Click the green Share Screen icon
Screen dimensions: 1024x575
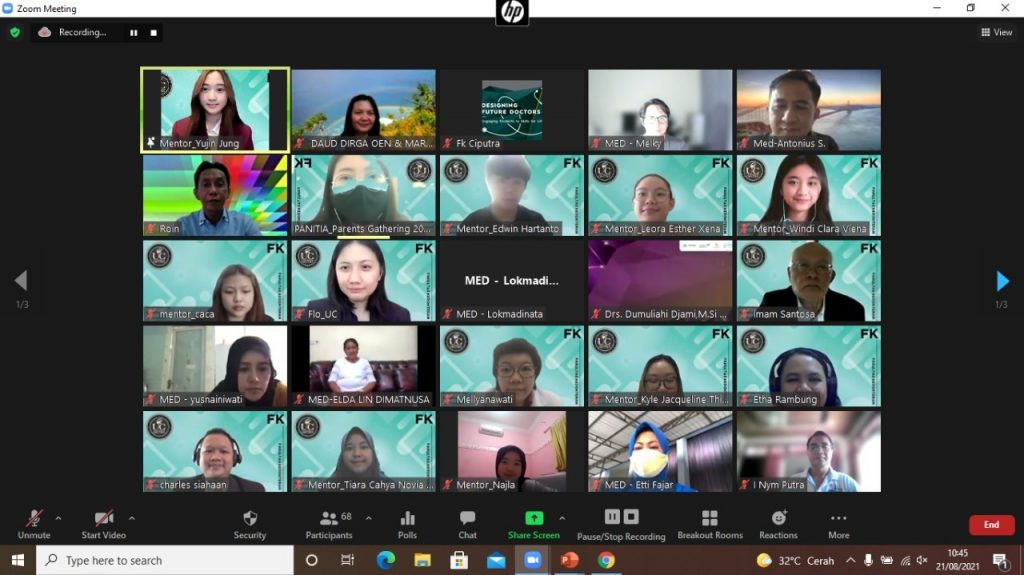[534, 518]
